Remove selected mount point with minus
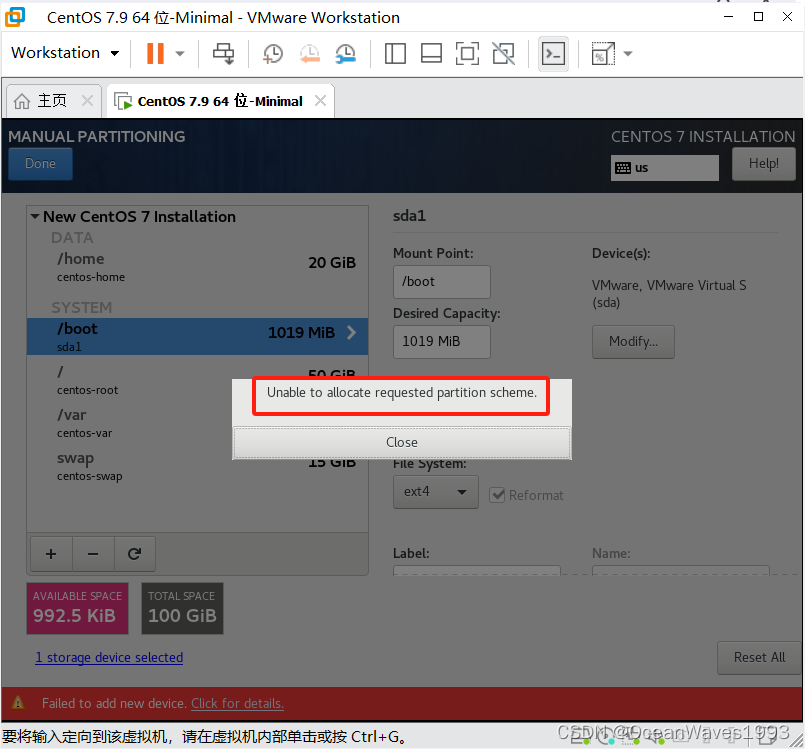This screenshot has width=805, height=749. click(x=93, y=554)
